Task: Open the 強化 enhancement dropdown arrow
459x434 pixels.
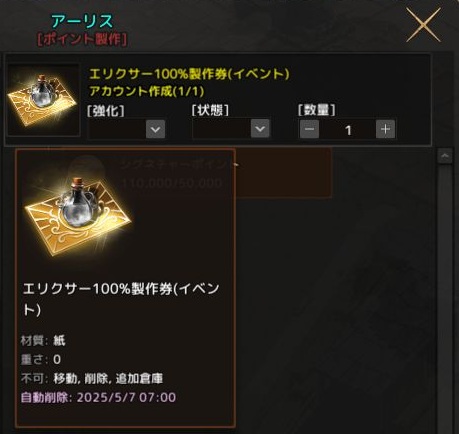Action: (155, 129)
